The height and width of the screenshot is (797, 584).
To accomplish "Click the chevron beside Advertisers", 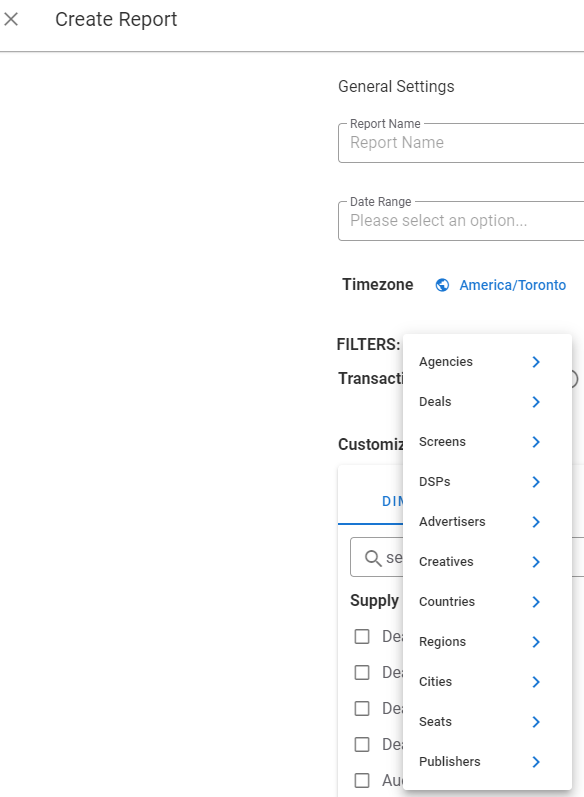I will [536, 522].
